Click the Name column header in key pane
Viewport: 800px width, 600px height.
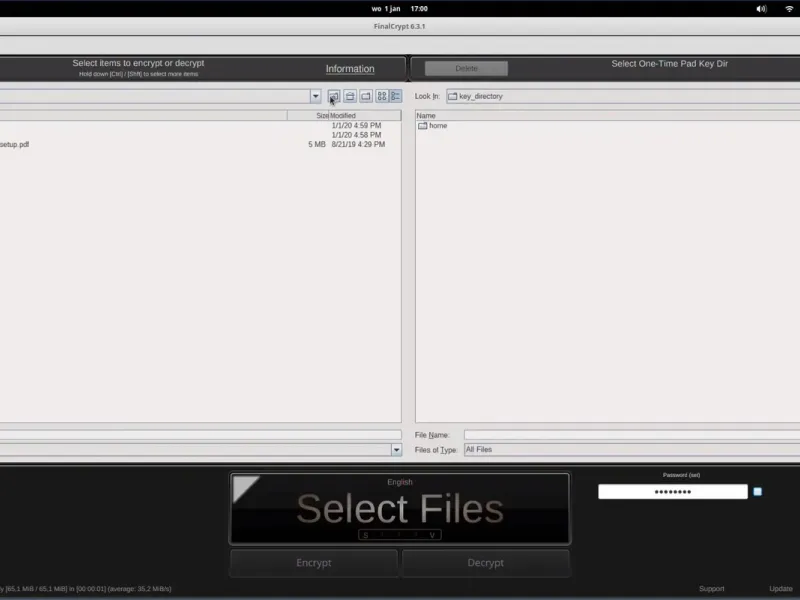point(607,116)
